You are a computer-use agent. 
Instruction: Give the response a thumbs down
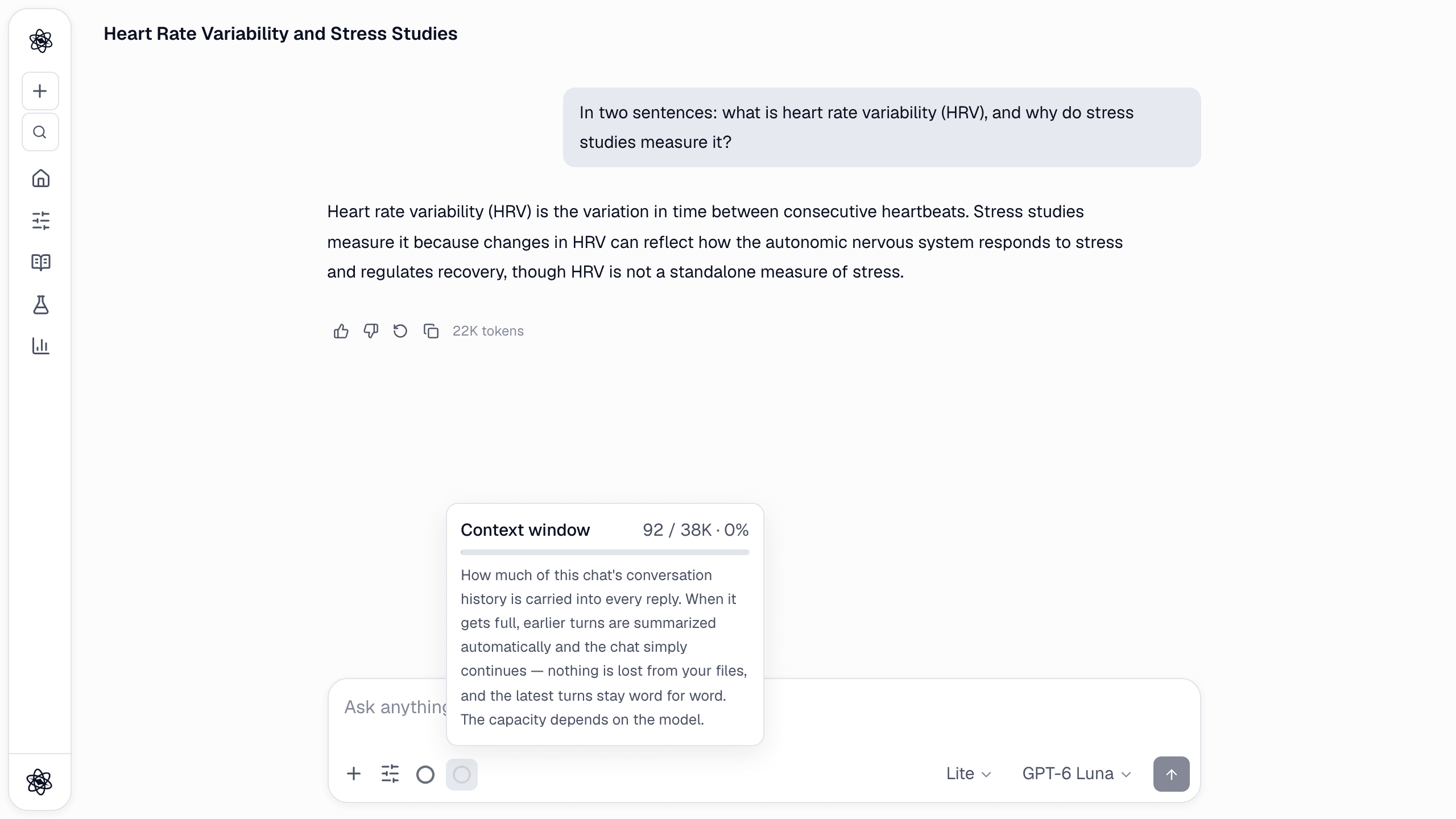(x=371, y=331)
